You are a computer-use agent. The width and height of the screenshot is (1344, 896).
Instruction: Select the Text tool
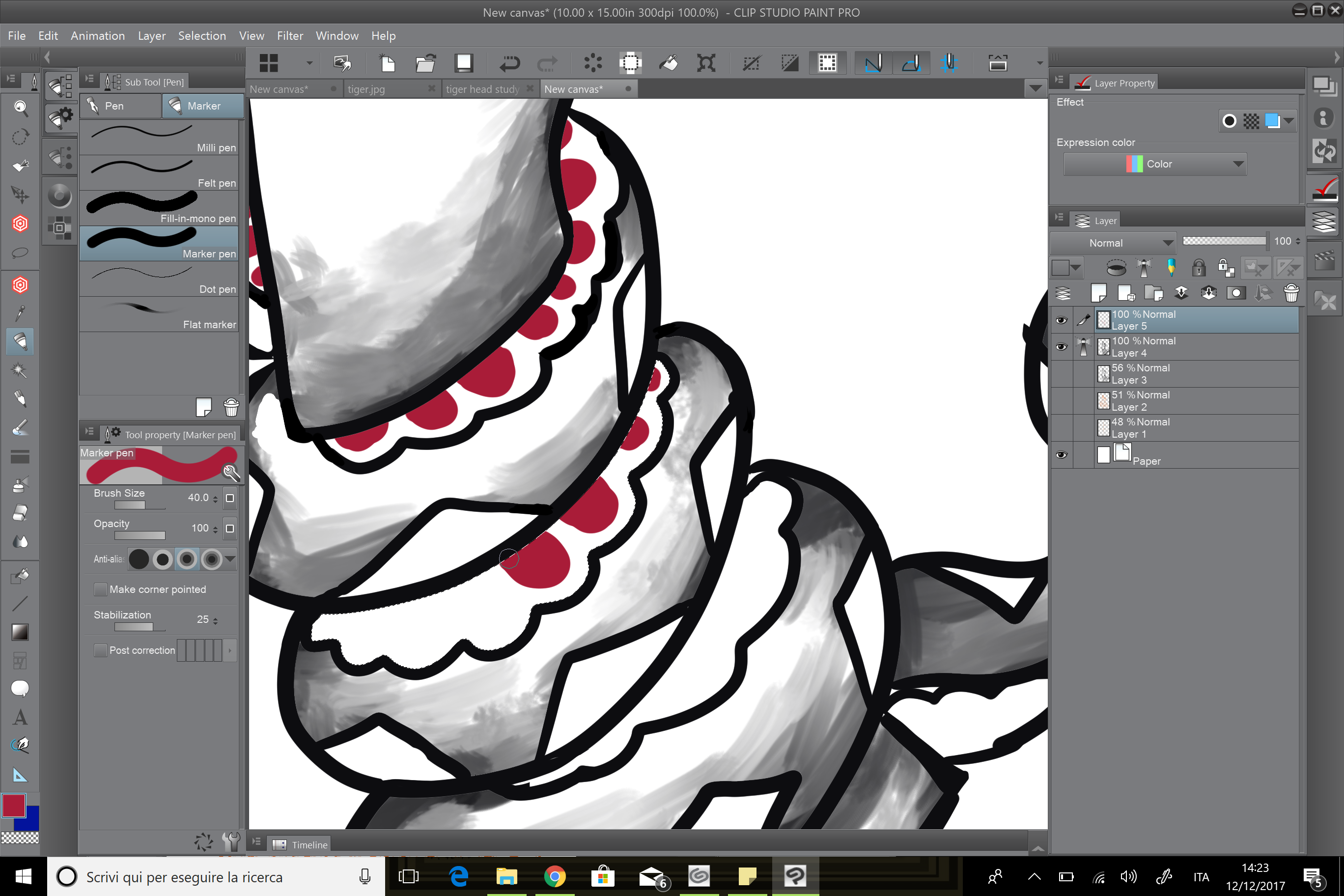coord(20,717)
